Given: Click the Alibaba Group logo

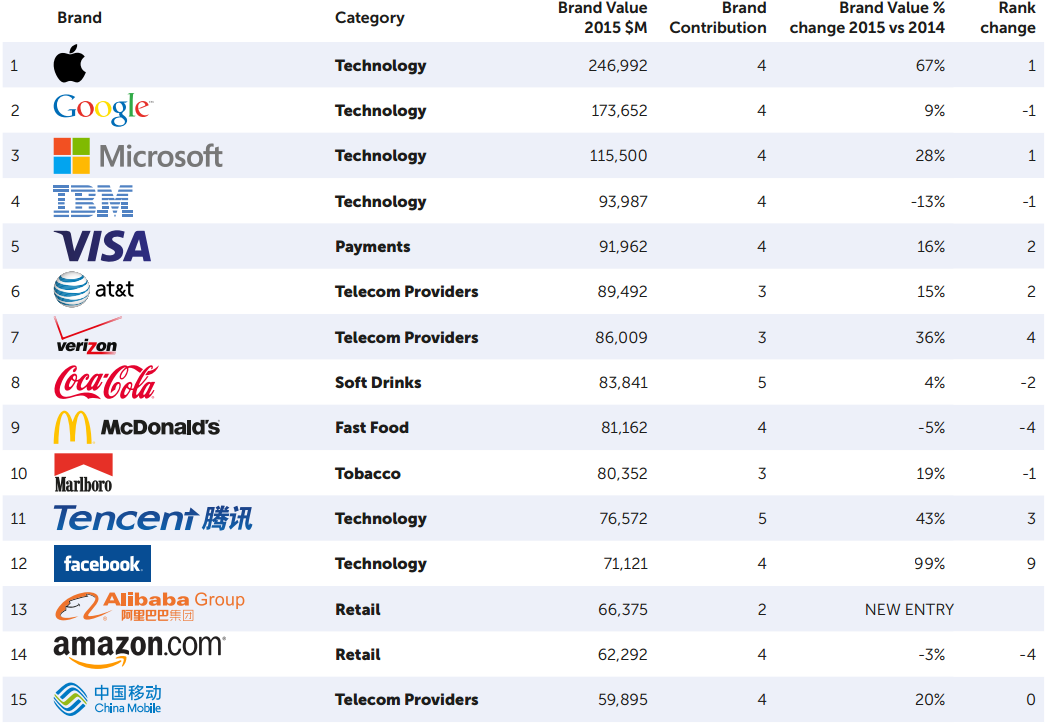Looking at the screenshot, I should pyautogui.click(x=149, y=607).
